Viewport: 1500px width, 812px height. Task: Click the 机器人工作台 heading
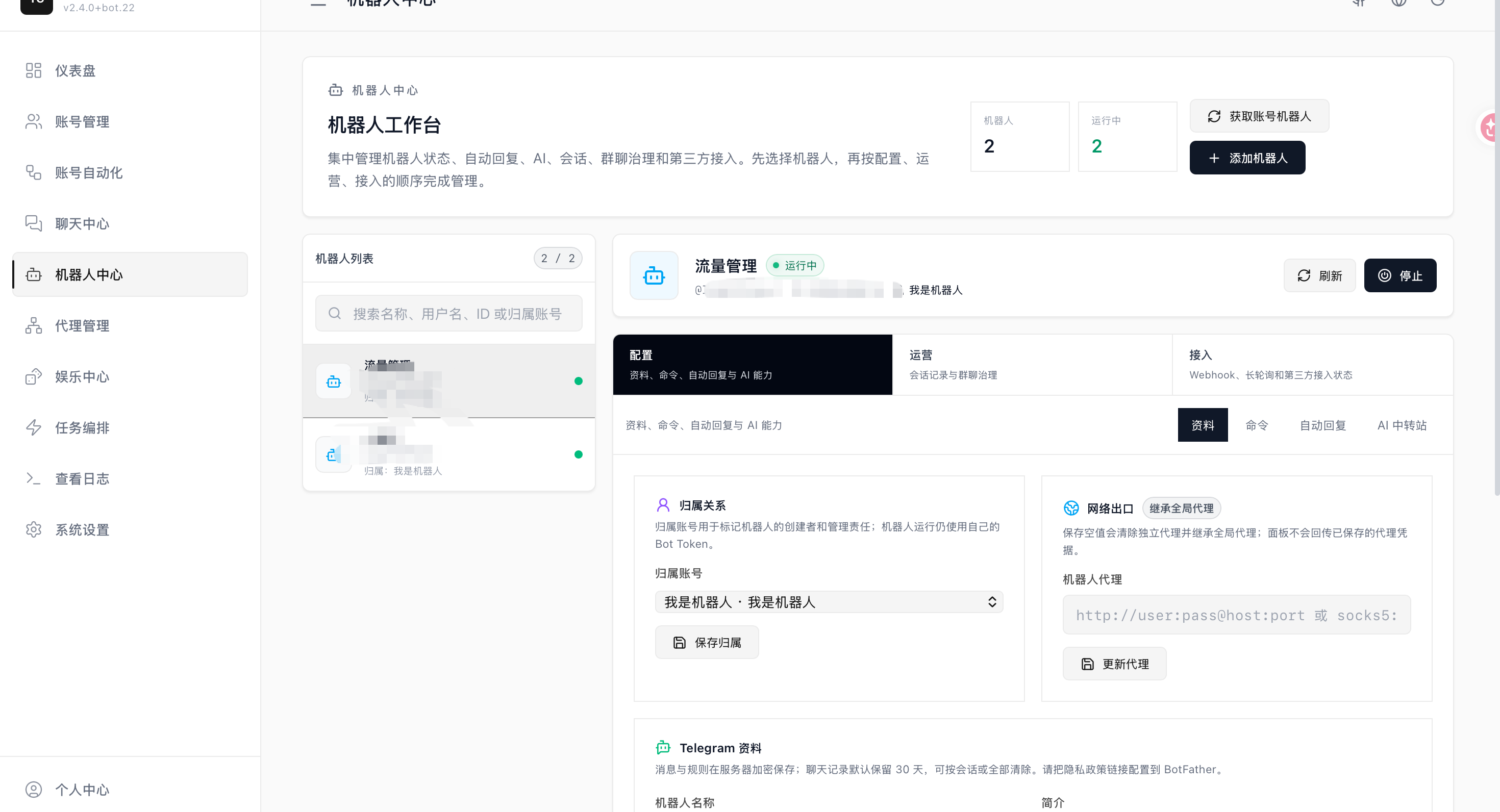point(384,125)
